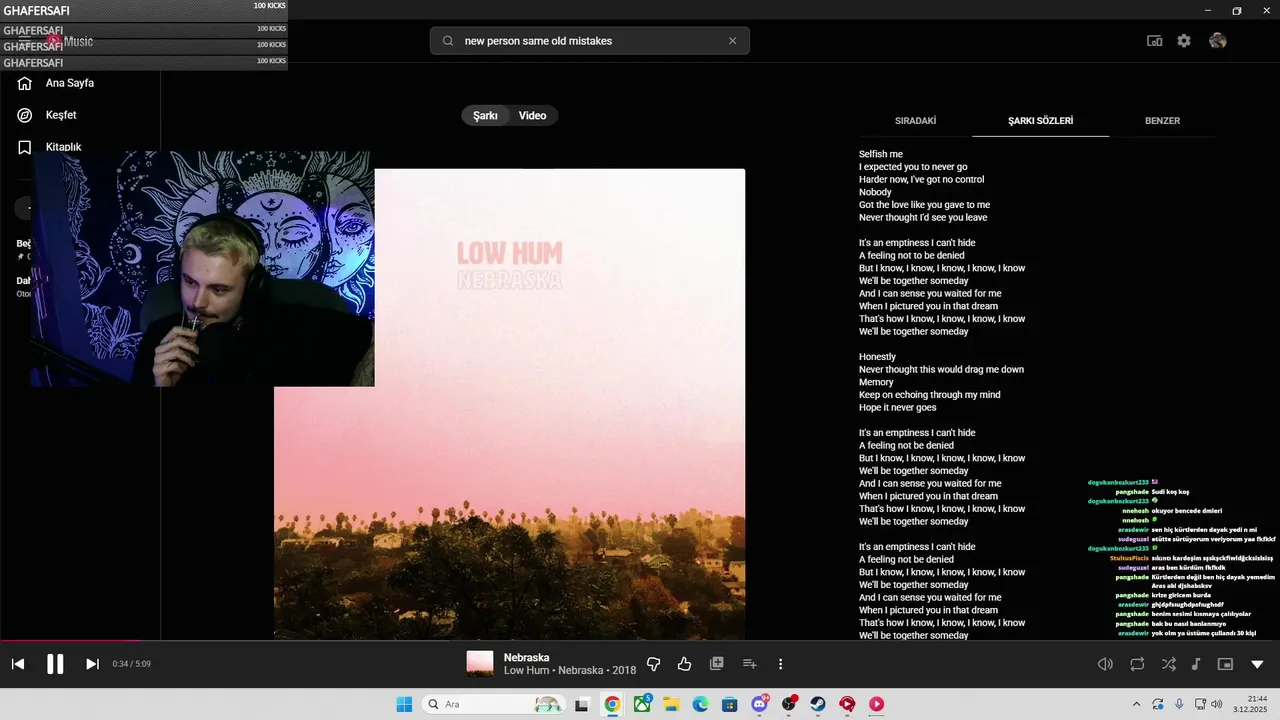Open the Windows Start menu
The image size is (1280, 720).
(x=404, y=704)
